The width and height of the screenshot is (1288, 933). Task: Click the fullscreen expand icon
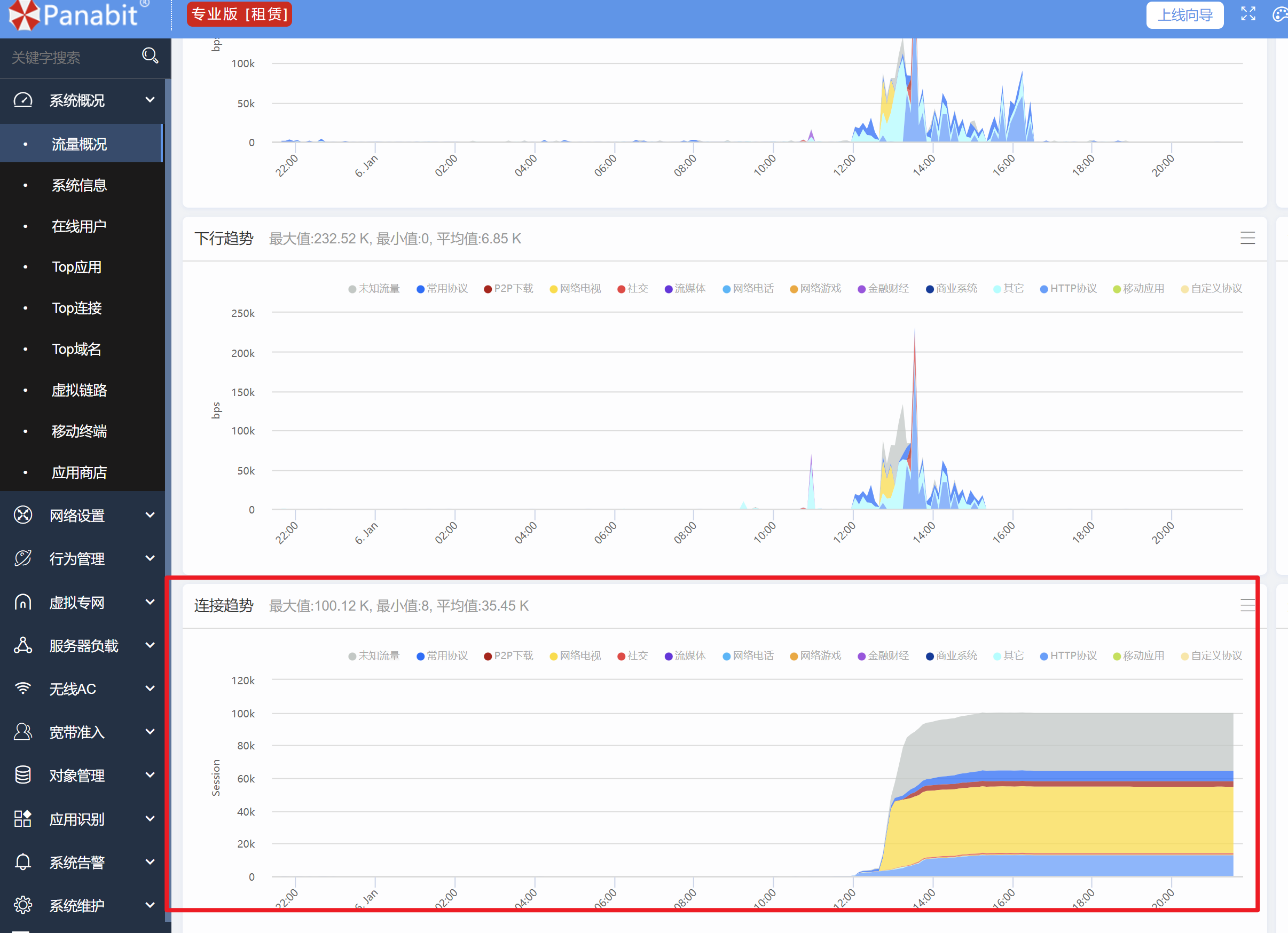tap(1247, 14)
